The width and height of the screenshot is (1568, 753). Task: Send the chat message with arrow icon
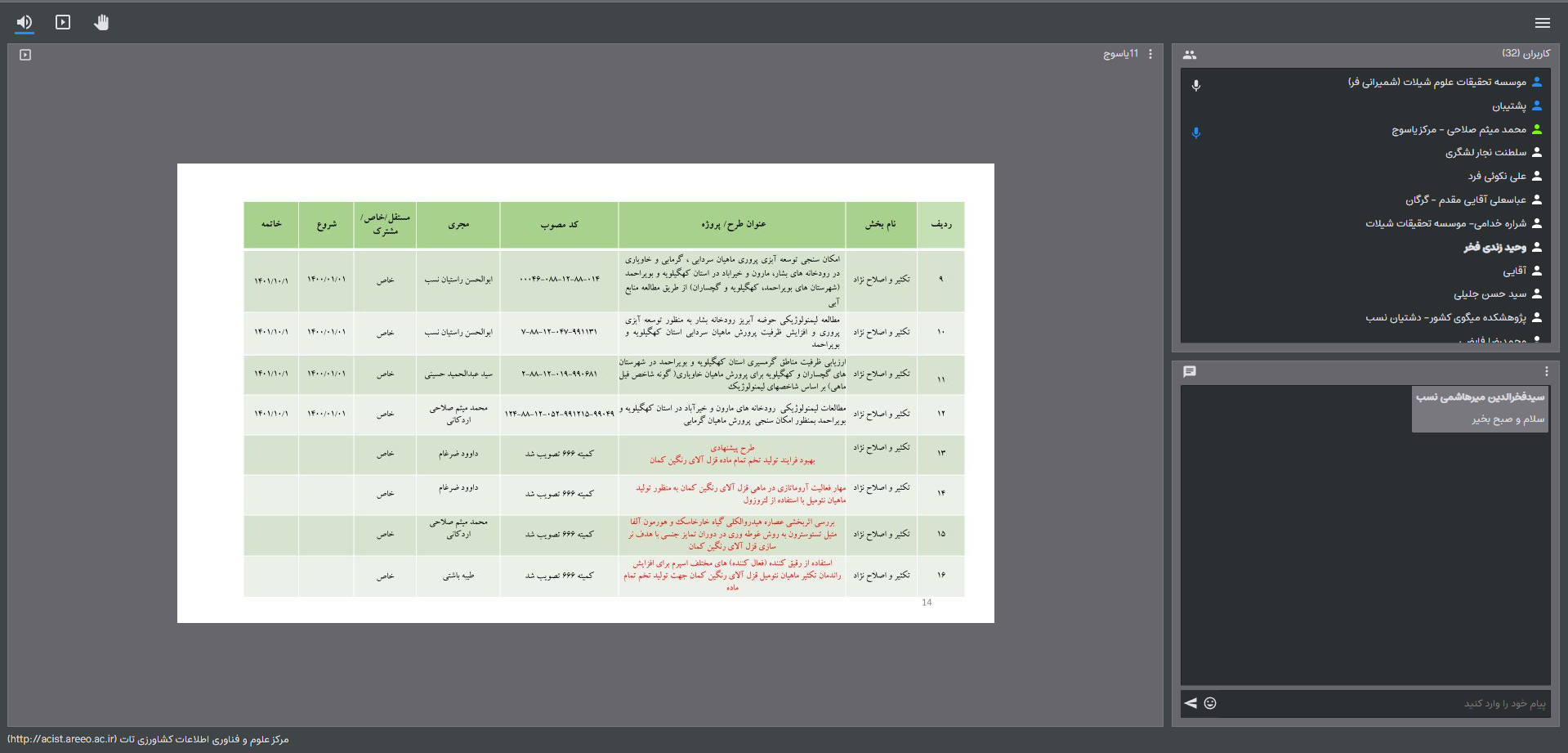(x=1191, y=703)
